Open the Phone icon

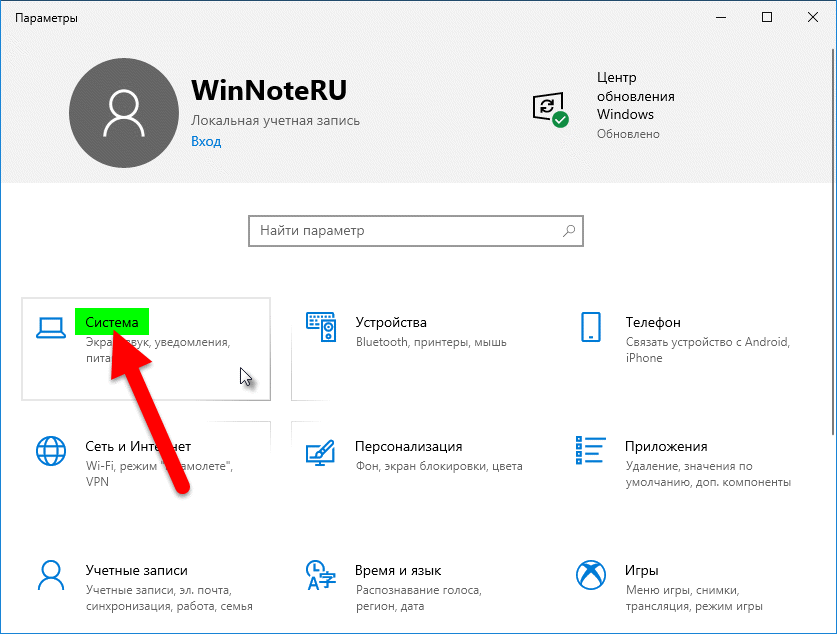[590, 327]
